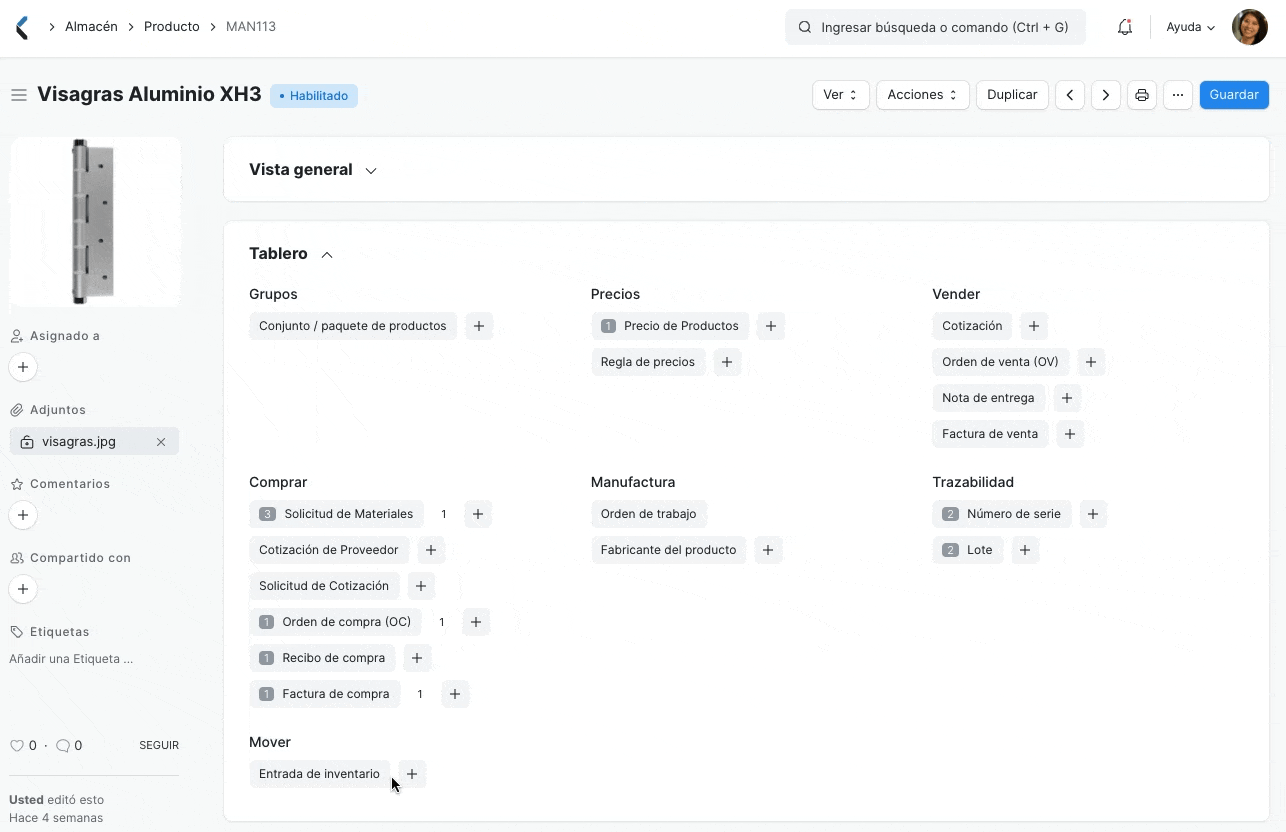The image size is (1286, 832).
Task: Open Precio de Productos list
Action: (670, 326)
